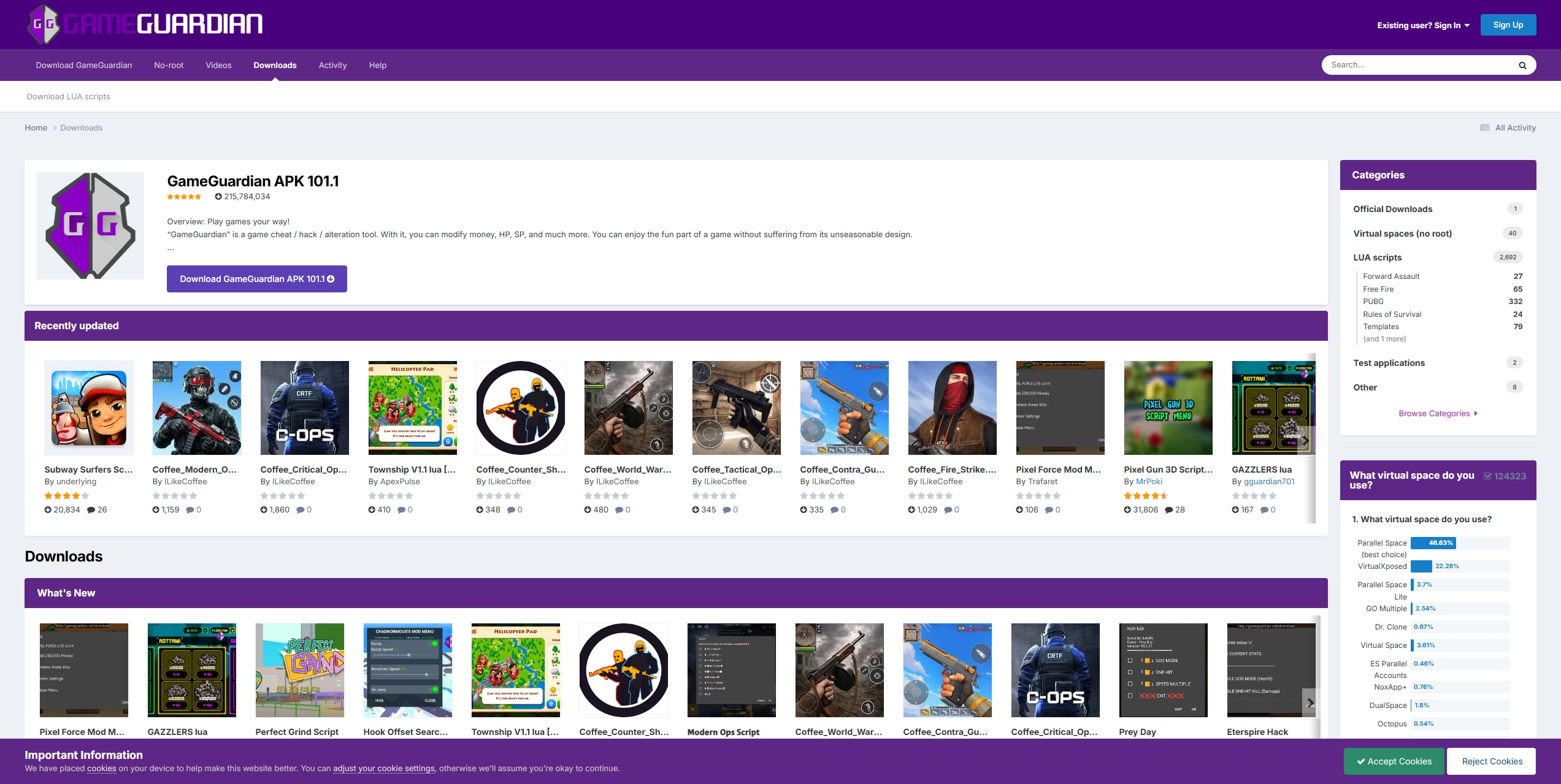
Task: Open the Forward Assault subcategory
Action: (1391, 276)
